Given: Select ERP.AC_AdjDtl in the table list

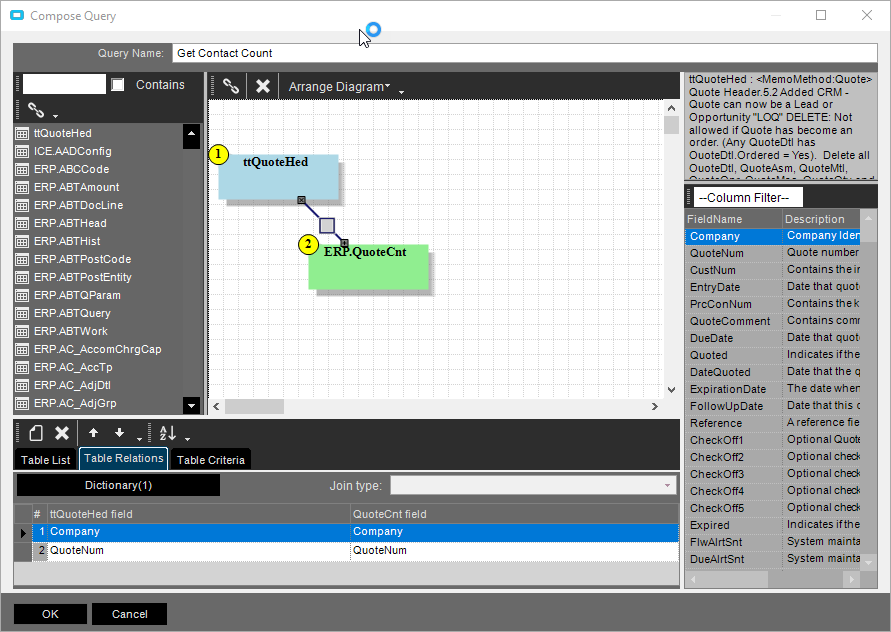Looking at the screenshot, I should (72, 385).
